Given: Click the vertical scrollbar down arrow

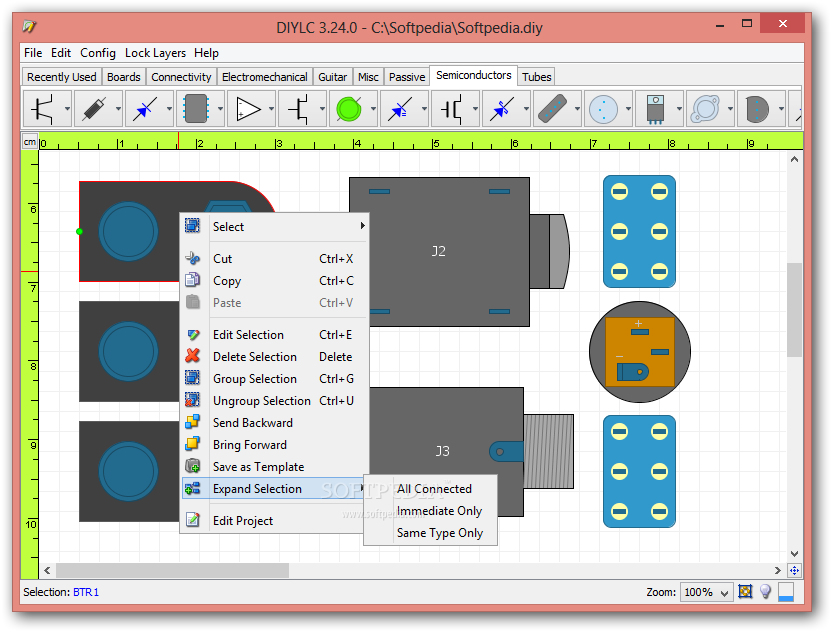Looking at the screenshot, I should tap(794, 553).
